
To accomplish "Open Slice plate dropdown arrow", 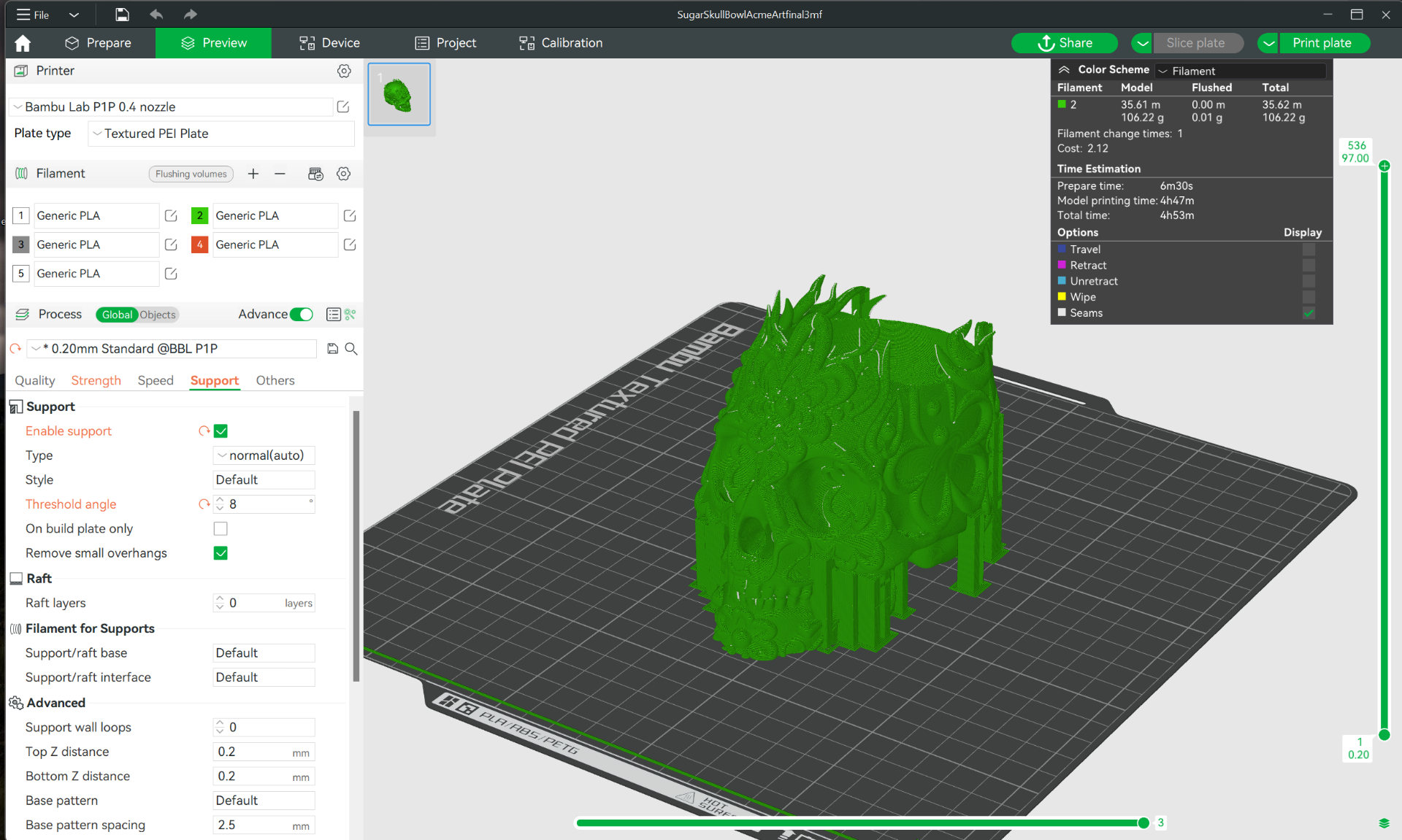I will [1142, 43].
